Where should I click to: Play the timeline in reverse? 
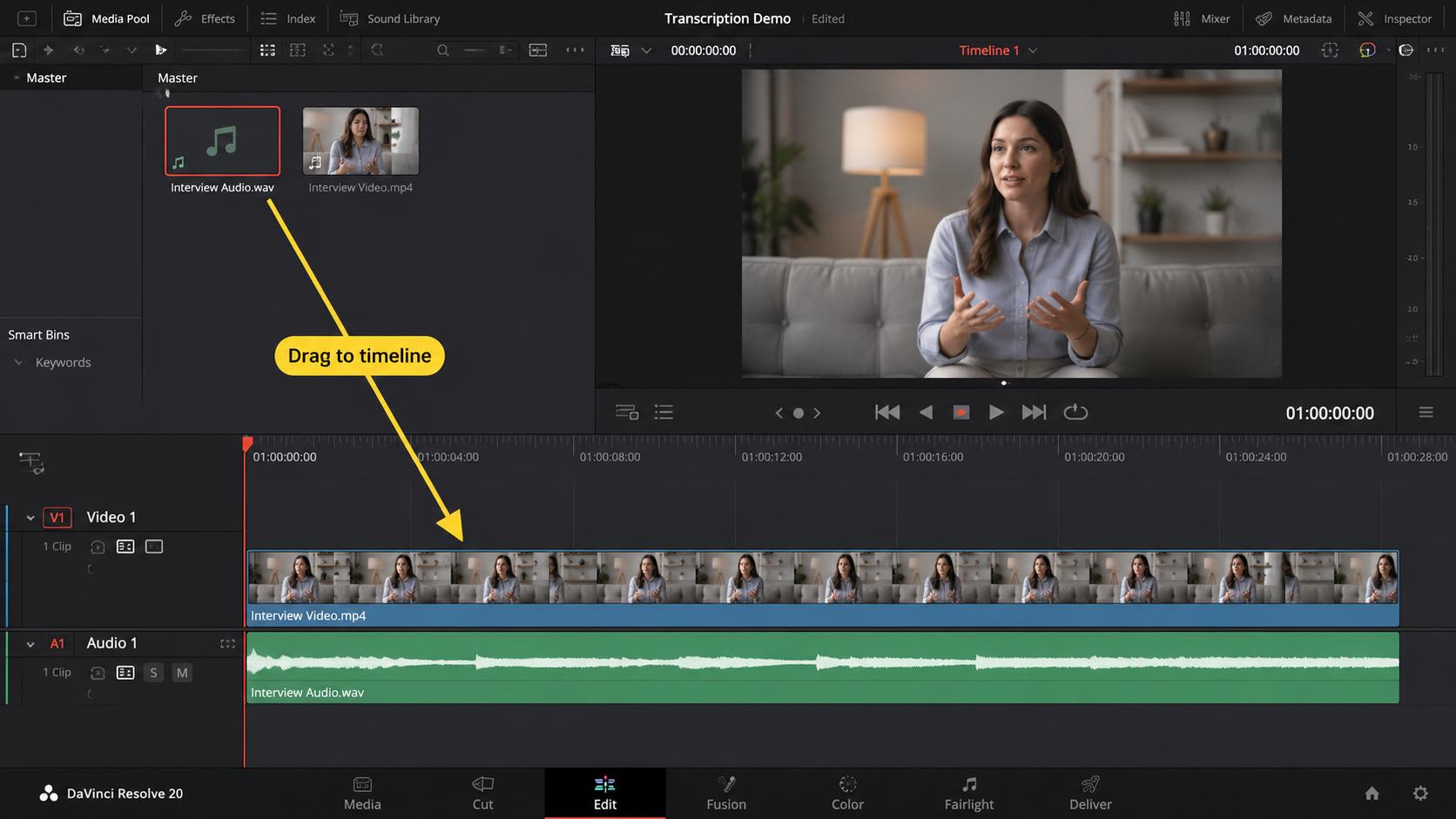click(x=926, y=413)
